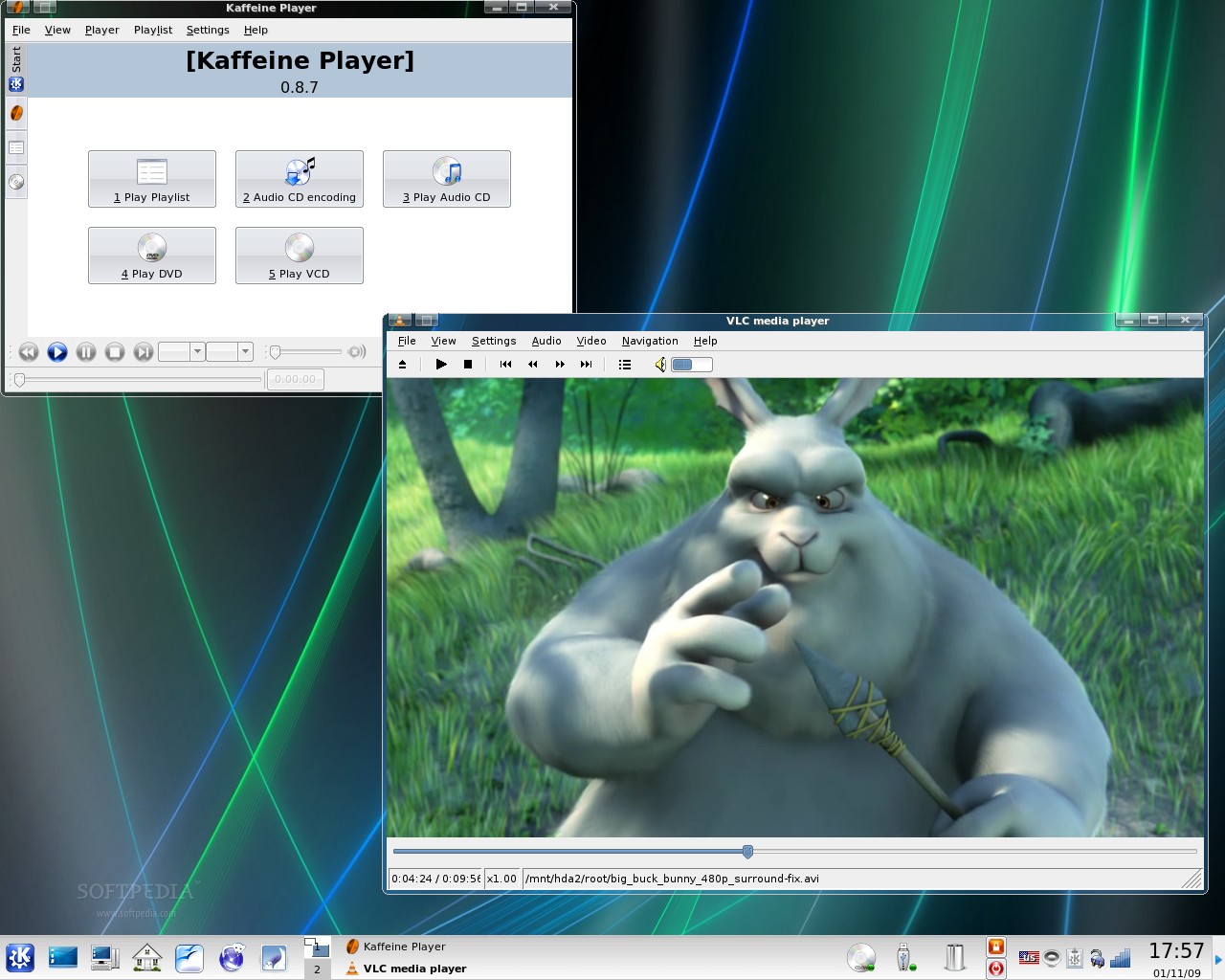Open the KDE K menu
This screenshot has height=980, width=1225.
[20, 957]
